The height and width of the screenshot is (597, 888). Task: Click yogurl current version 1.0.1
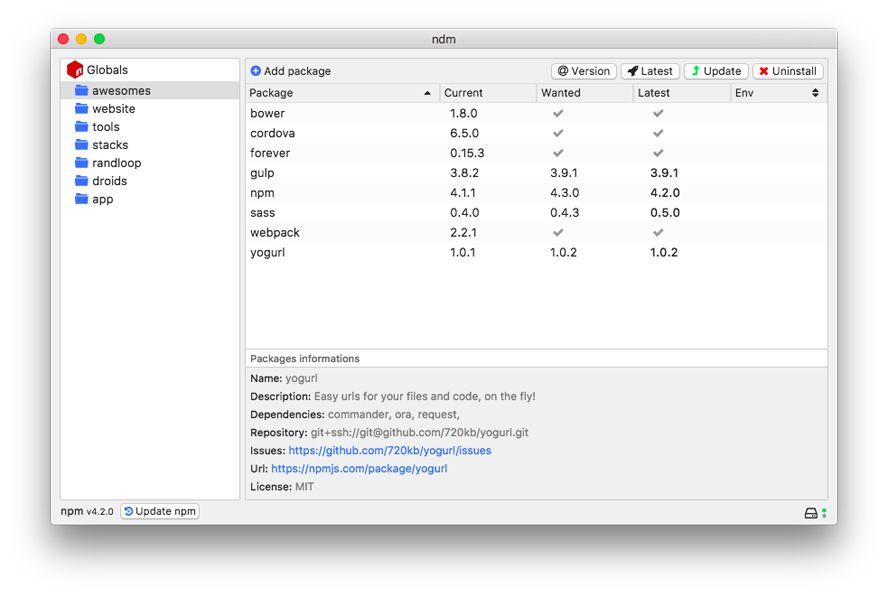pos(463,253)
